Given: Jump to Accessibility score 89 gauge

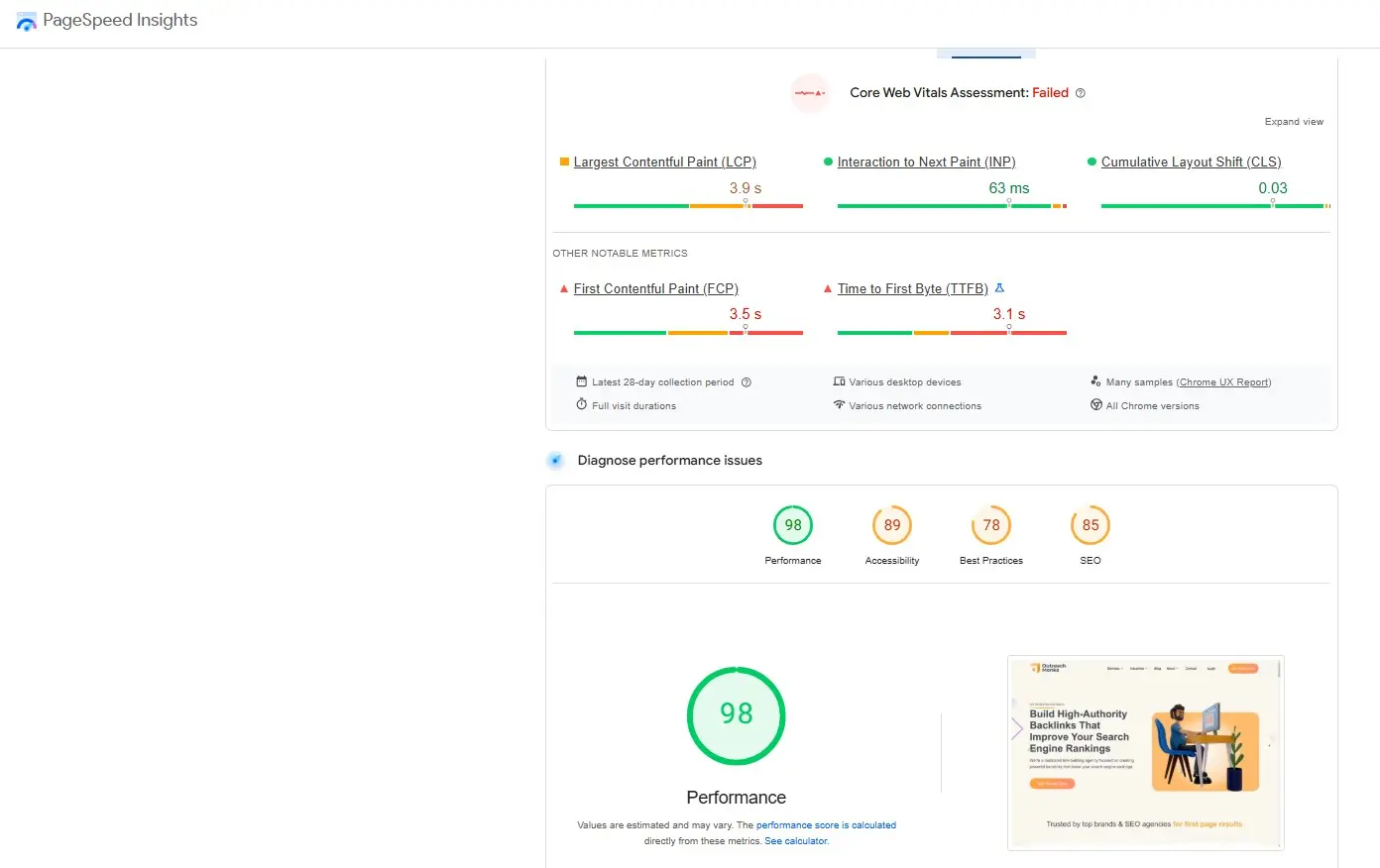Looking at the screenshot, I should pos(891,535).
